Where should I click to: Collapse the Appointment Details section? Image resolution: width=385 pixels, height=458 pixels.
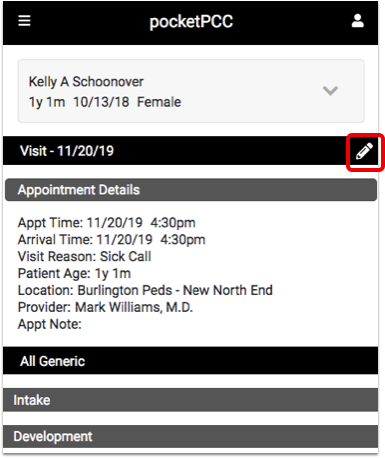pyautogui.click(x=191, y=190)
